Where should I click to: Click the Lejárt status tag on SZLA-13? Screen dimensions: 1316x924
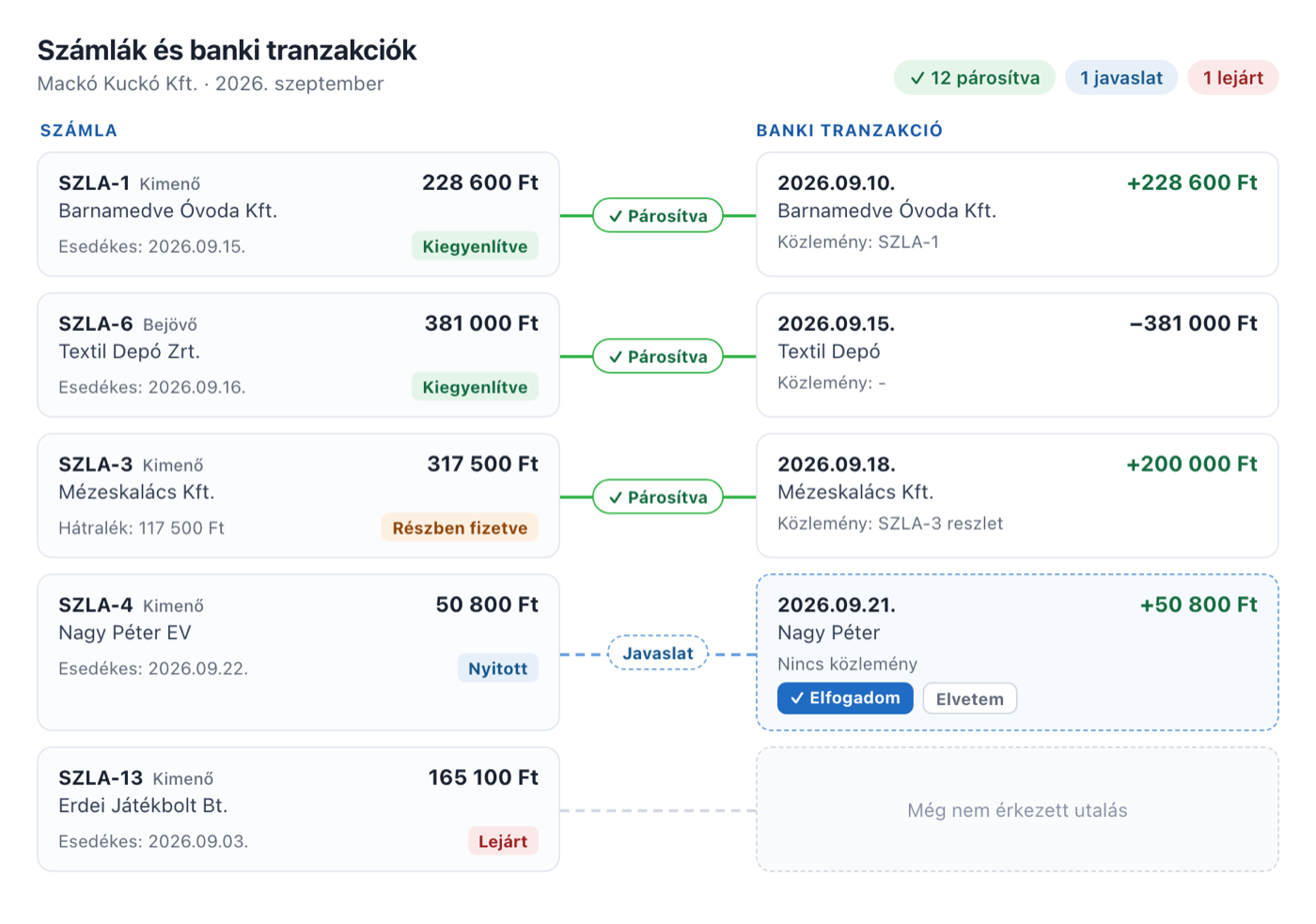click(x=503, y=841)
